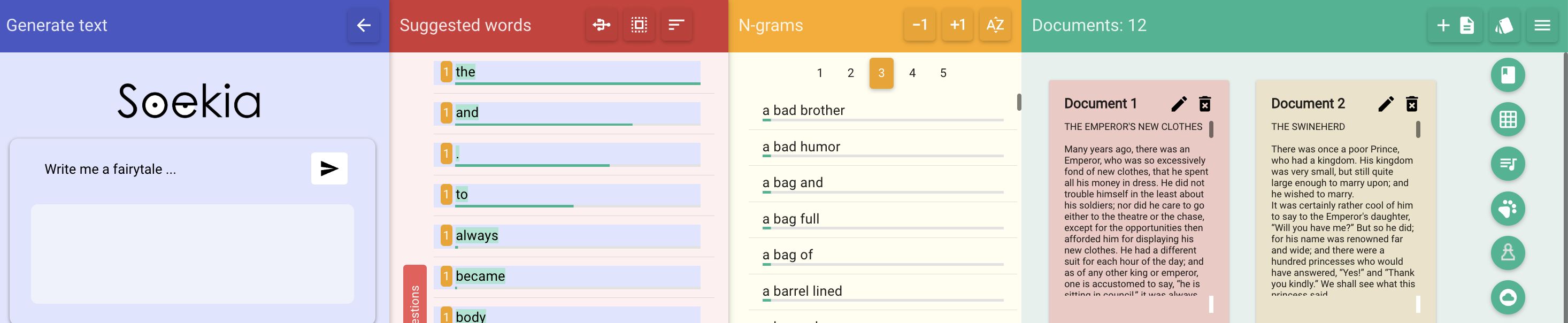Click 'THE EMPEROR'S NEW CLOTHES' heading text
This screenshot has width=1568, height=323.
1133,127
